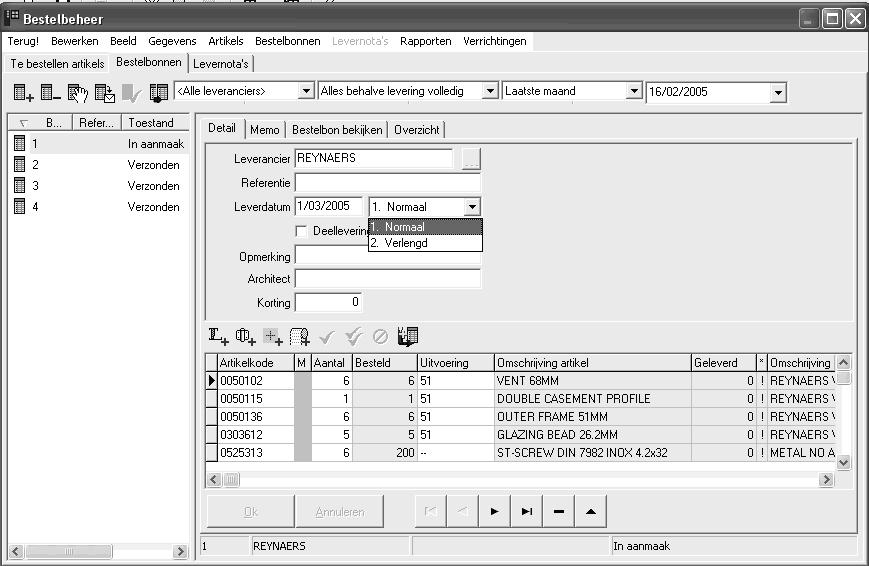Click the delete record minus button
Viewport: 869px width, 566px height.
(559, 511)
